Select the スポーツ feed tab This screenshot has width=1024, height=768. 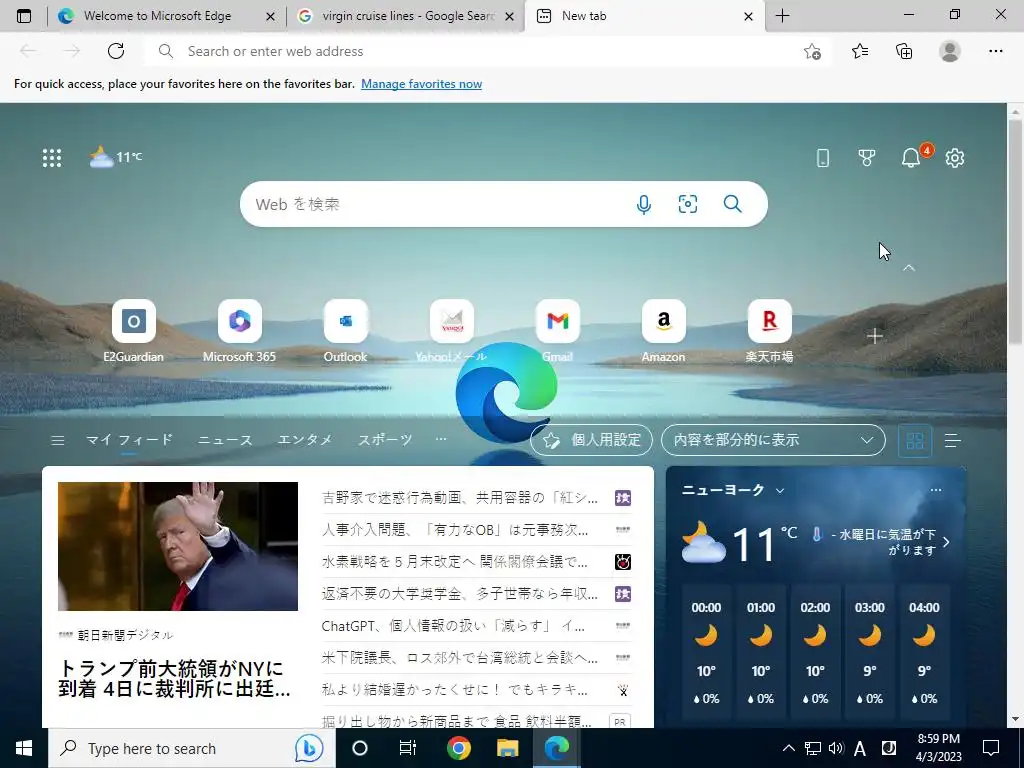(x=385, y=440)
